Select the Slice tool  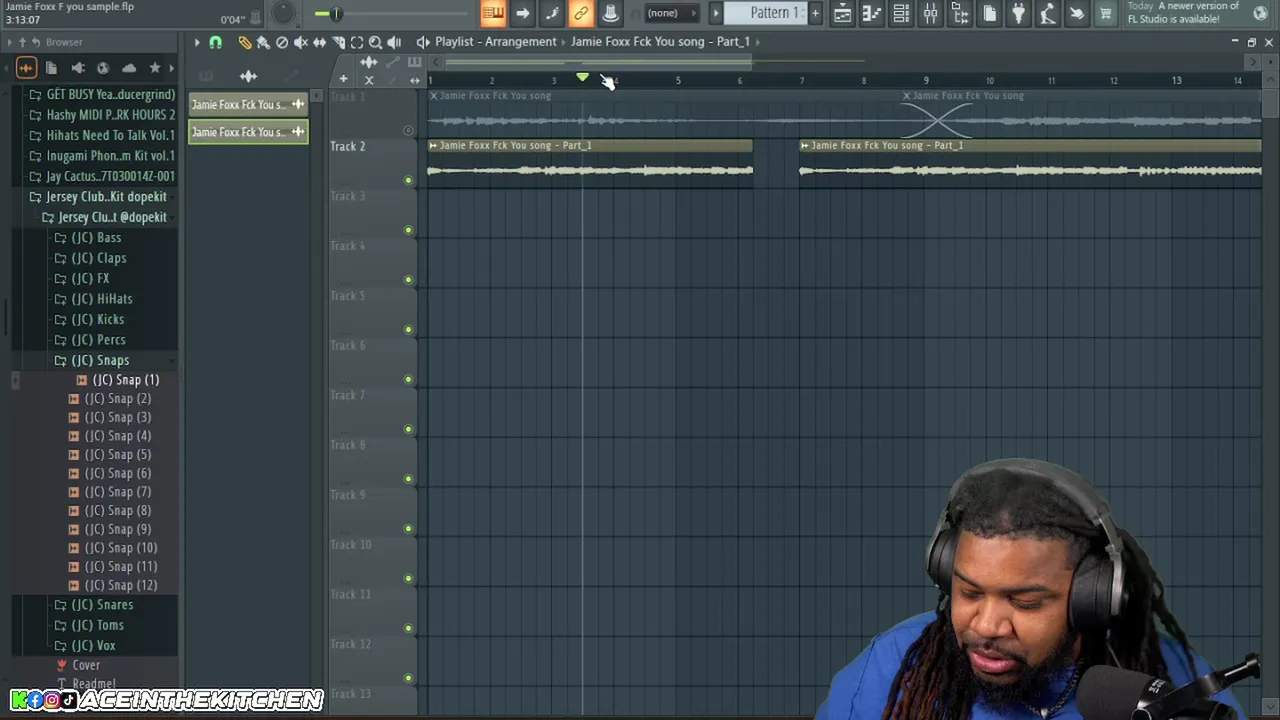tap(338, 42)
